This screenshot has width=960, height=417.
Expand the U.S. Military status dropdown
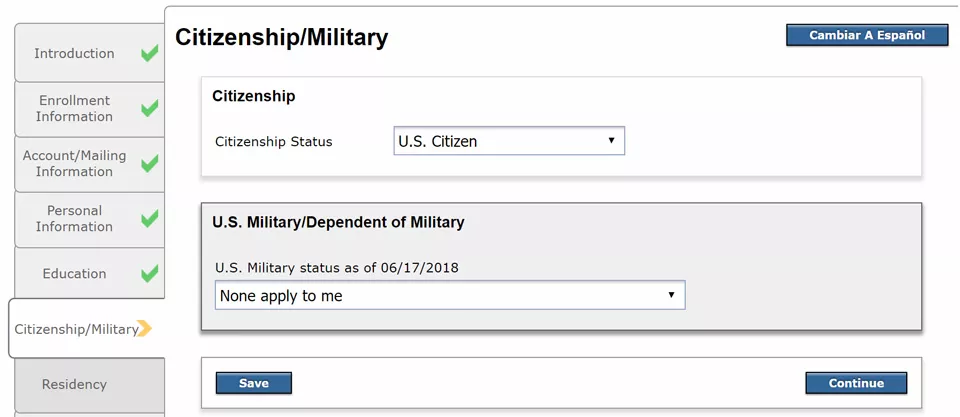tap(450, 295)
